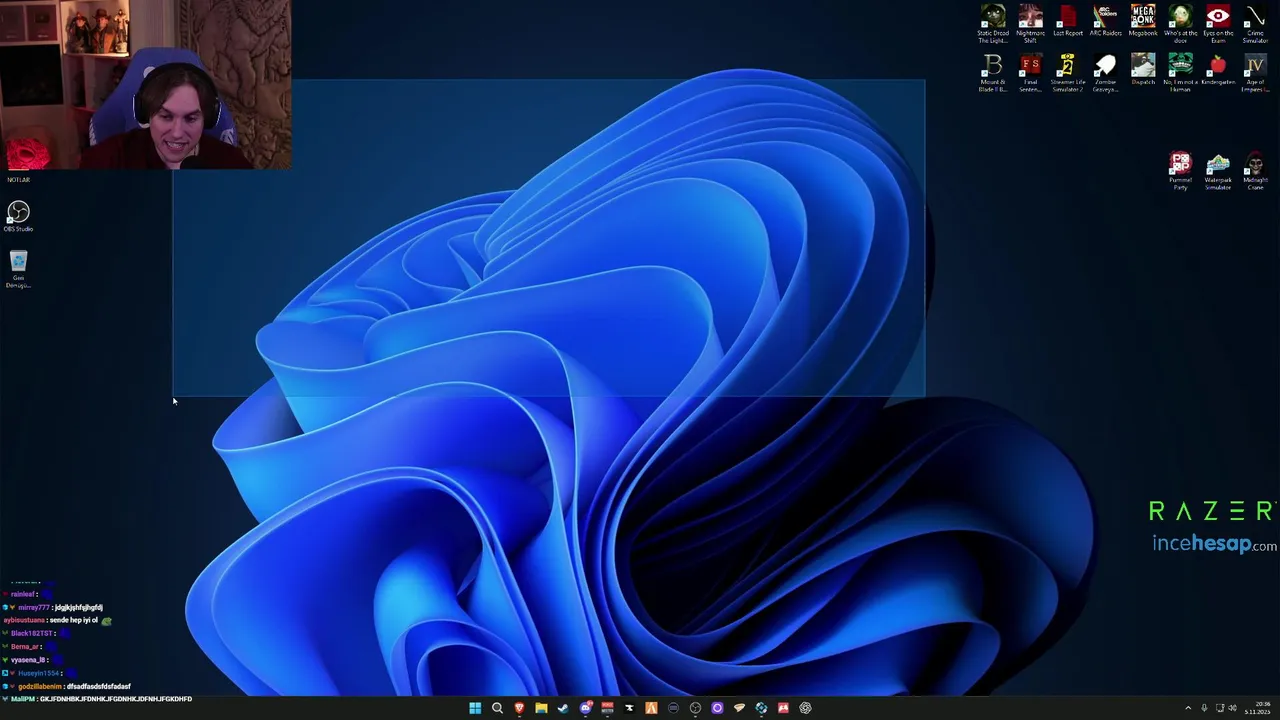Open the orange taskbar app icon

tap(651, 708)
